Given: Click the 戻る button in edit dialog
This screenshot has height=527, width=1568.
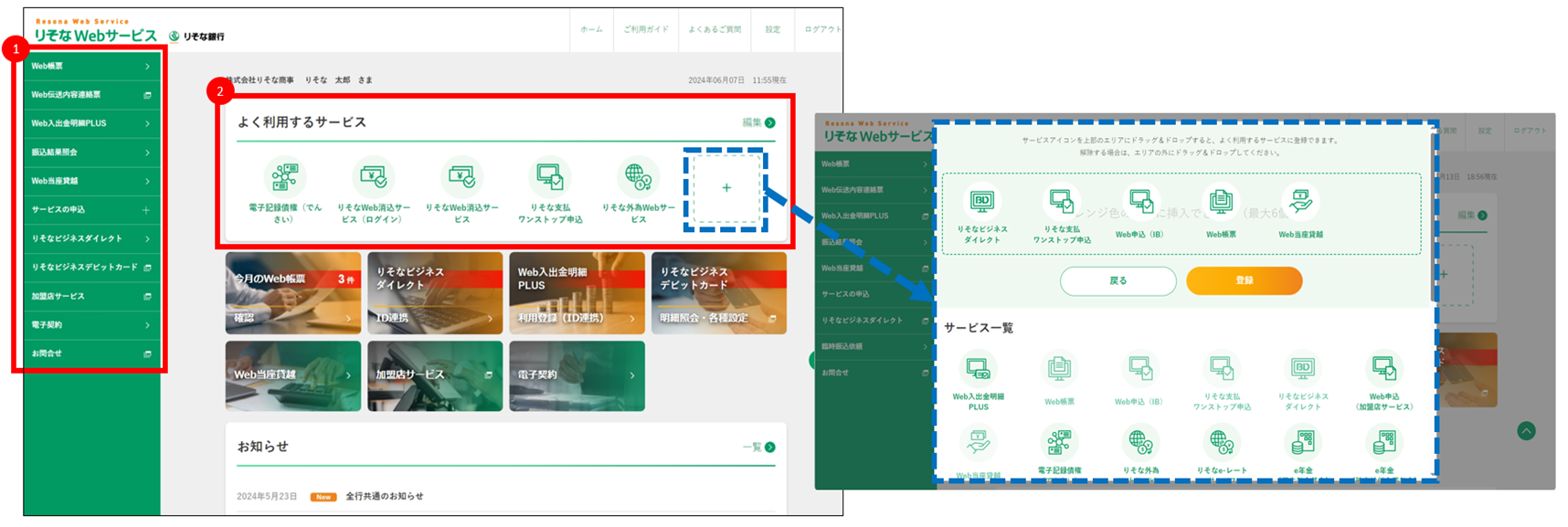Looking at the screenshot, I should coord(1118,281).
